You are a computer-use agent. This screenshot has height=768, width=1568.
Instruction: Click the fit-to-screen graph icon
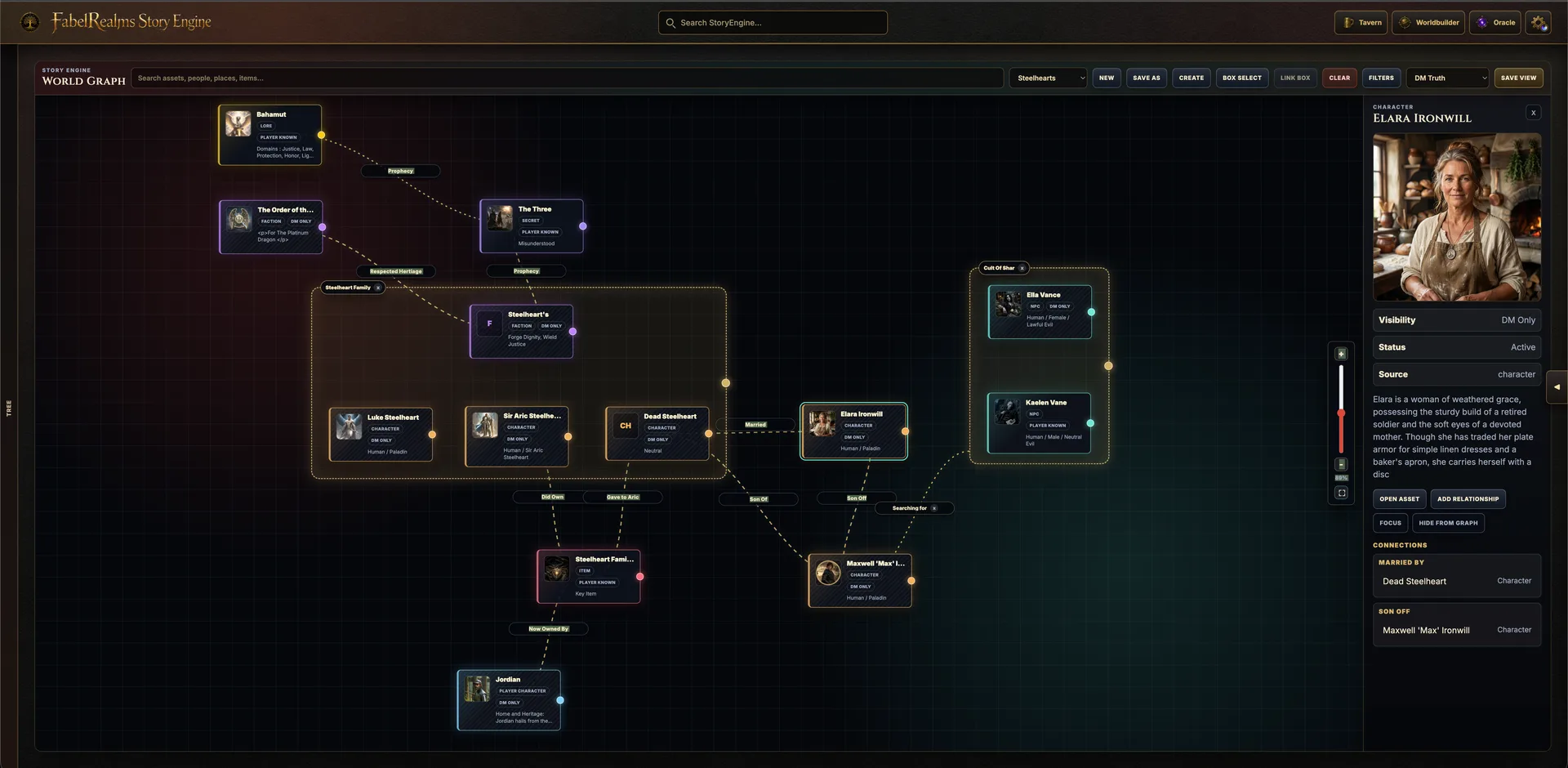(x=1341, y=493)
